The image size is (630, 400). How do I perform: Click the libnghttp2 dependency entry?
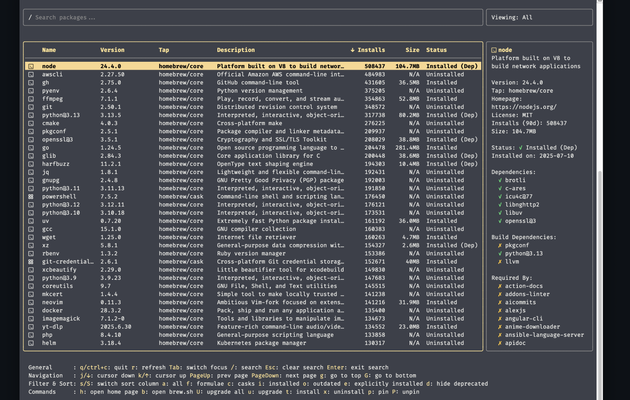522,204
